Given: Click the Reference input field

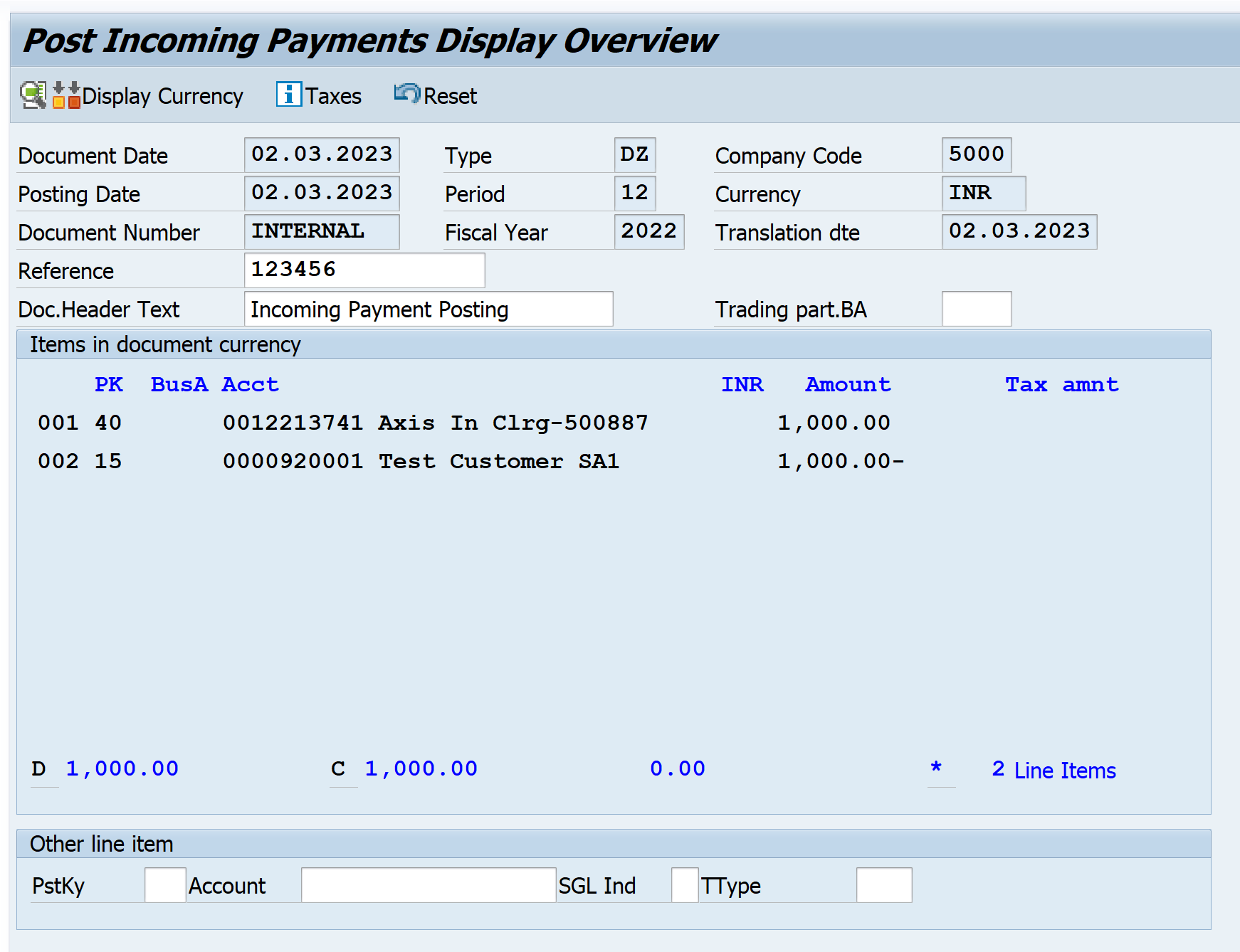Looking at the screenshot, I should pyautogui.click(x=364, y=270).
